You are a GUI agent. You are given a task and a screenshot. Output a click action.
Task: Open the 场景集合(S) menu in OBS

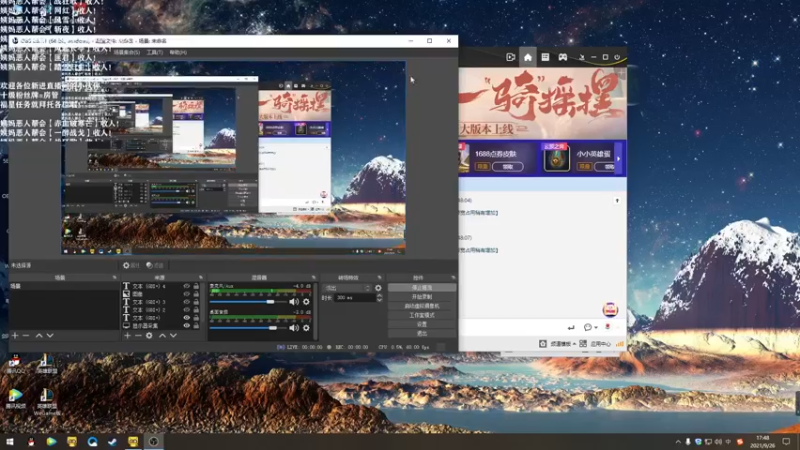click(127, 53)
